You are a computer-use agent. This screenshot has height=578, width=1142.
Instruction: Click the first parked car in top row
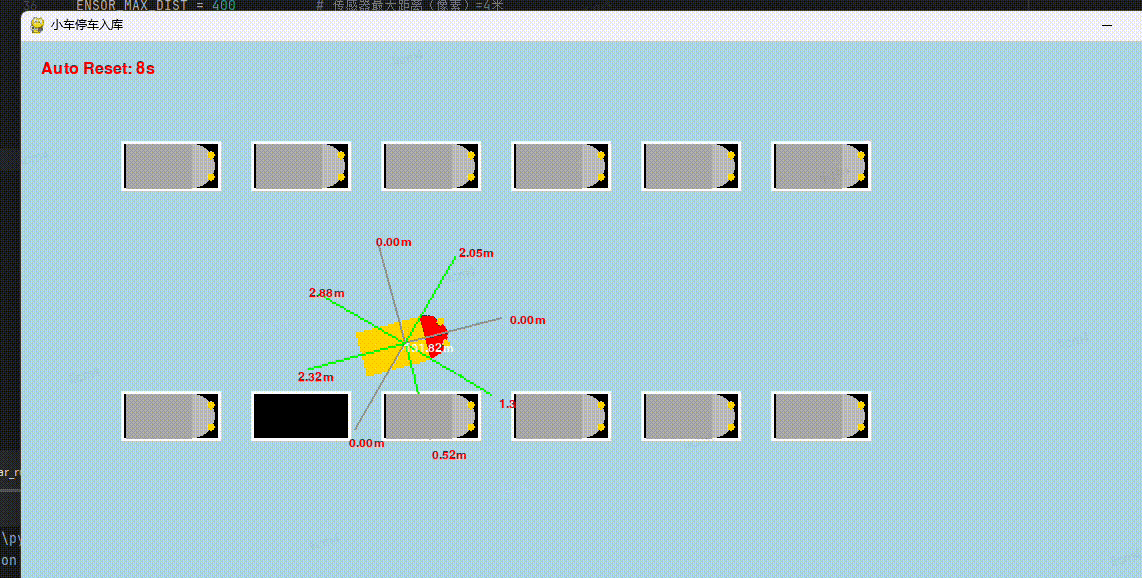[171, 166]
